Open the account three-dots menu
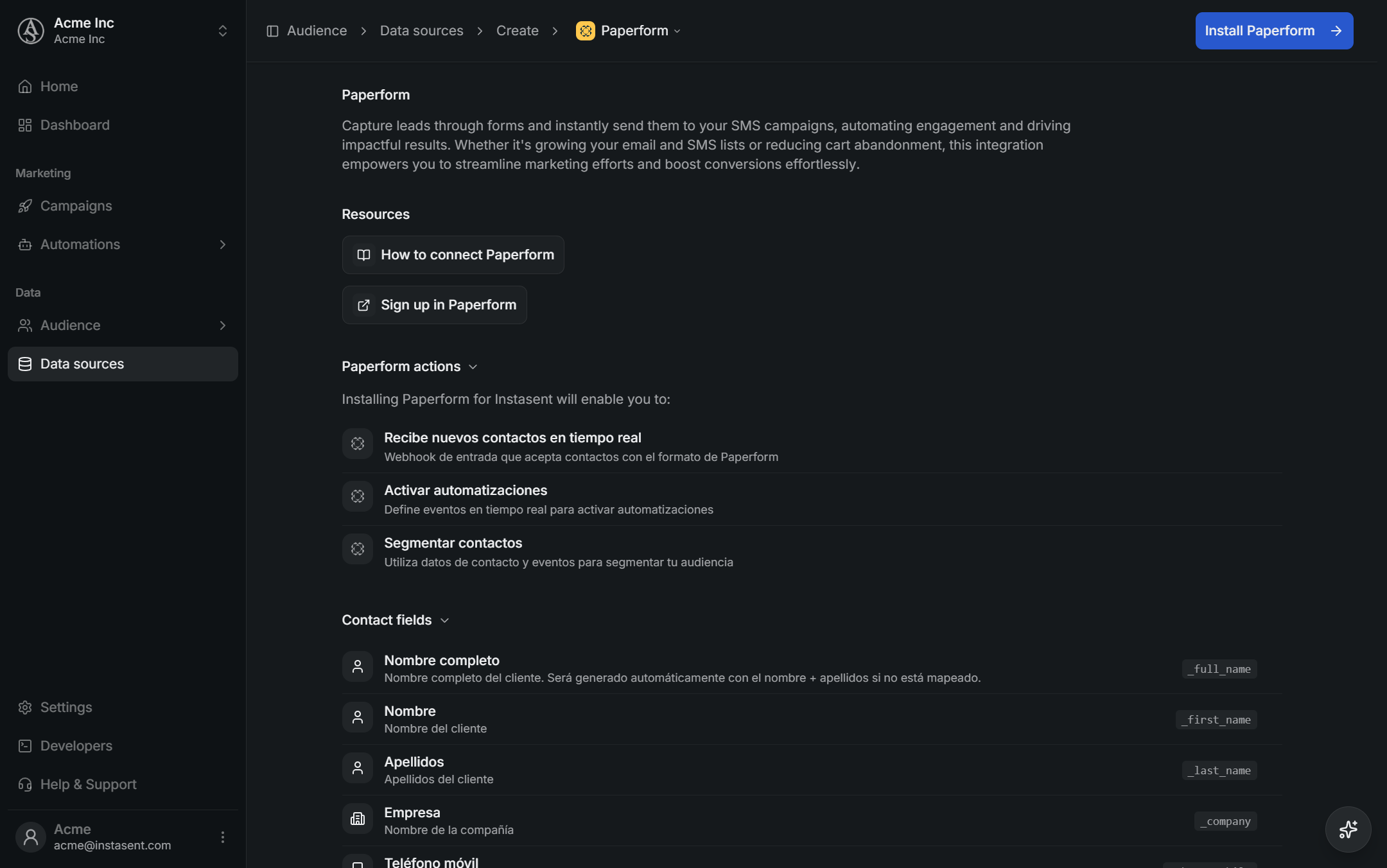 (223, 837)
